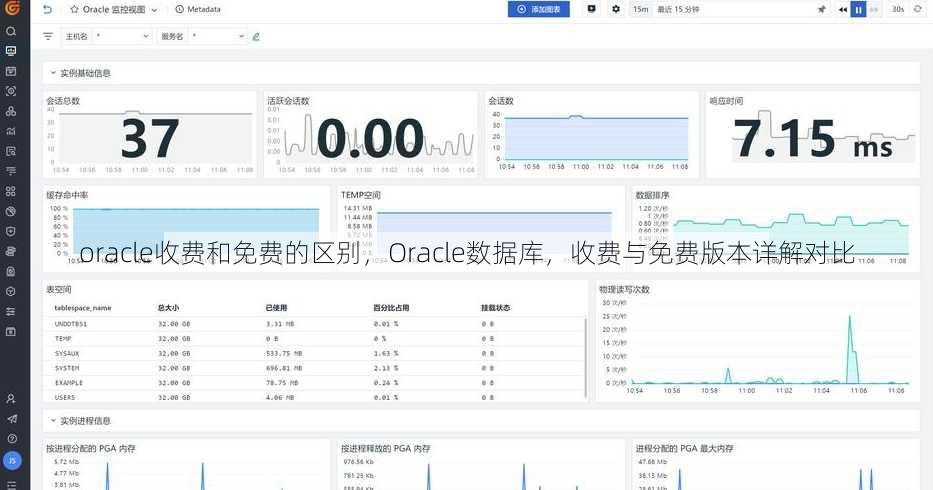
Task: Open the stacked database sidebar icon
Action: (11, 251)
